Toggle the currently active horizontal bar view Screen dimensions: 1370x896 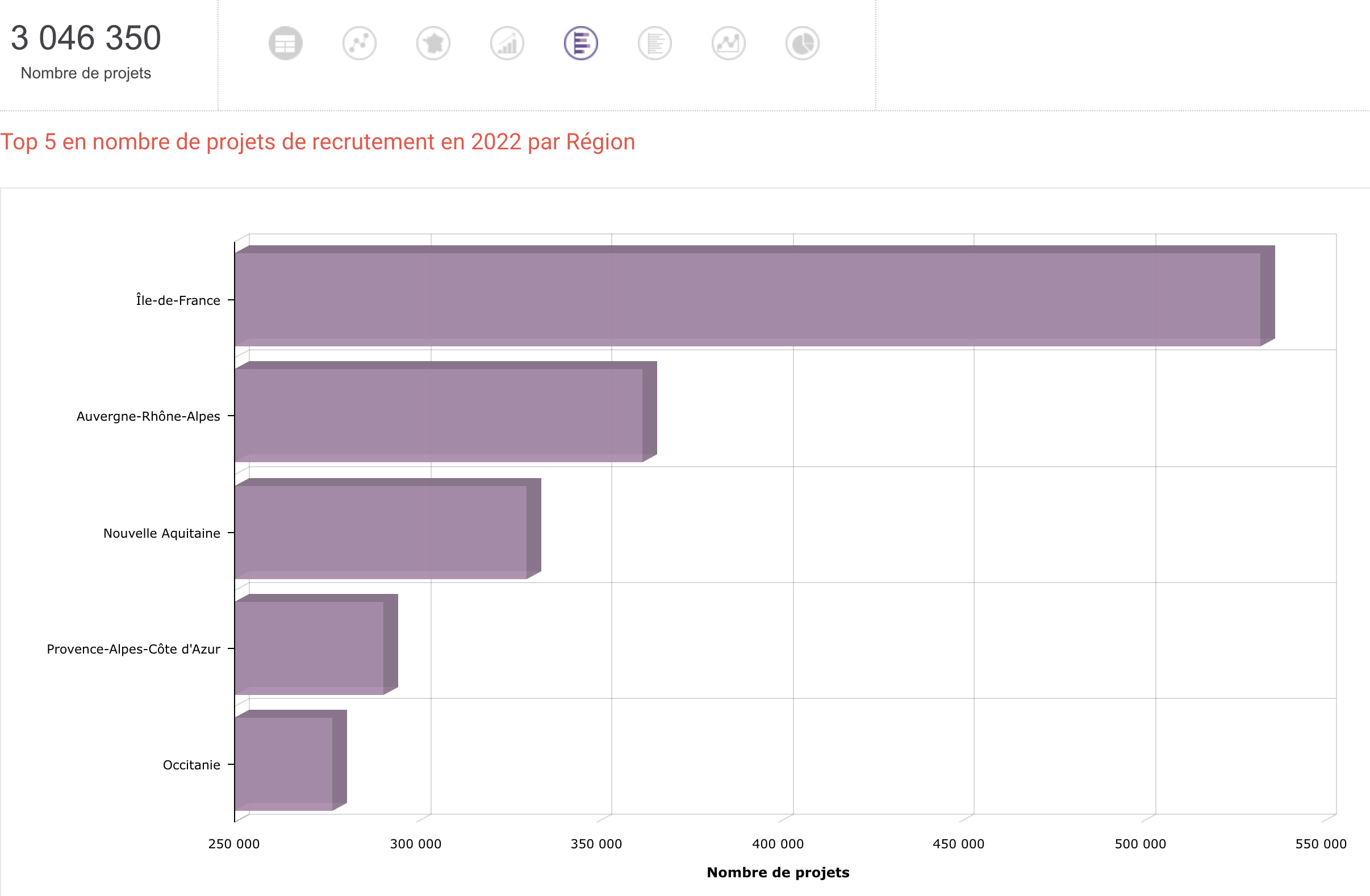580,43
